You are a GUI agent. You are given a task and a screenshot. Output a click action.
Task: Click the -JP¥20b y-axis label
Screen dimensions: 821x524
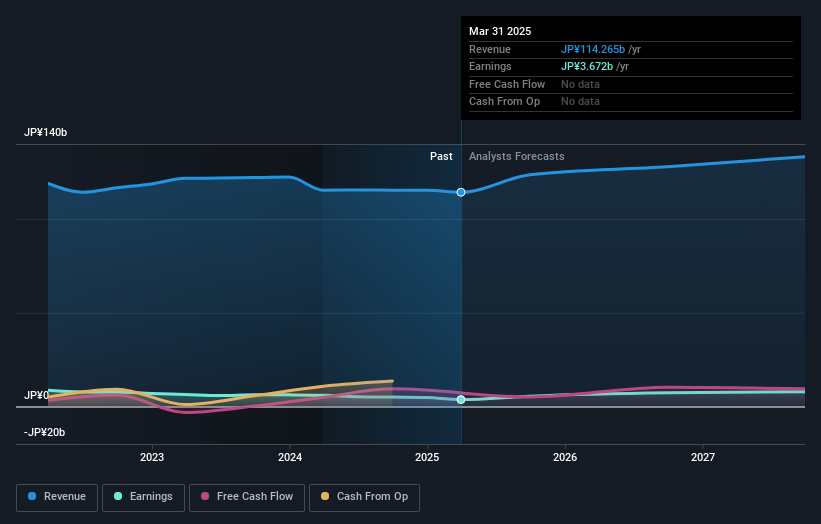pos(45,432)
